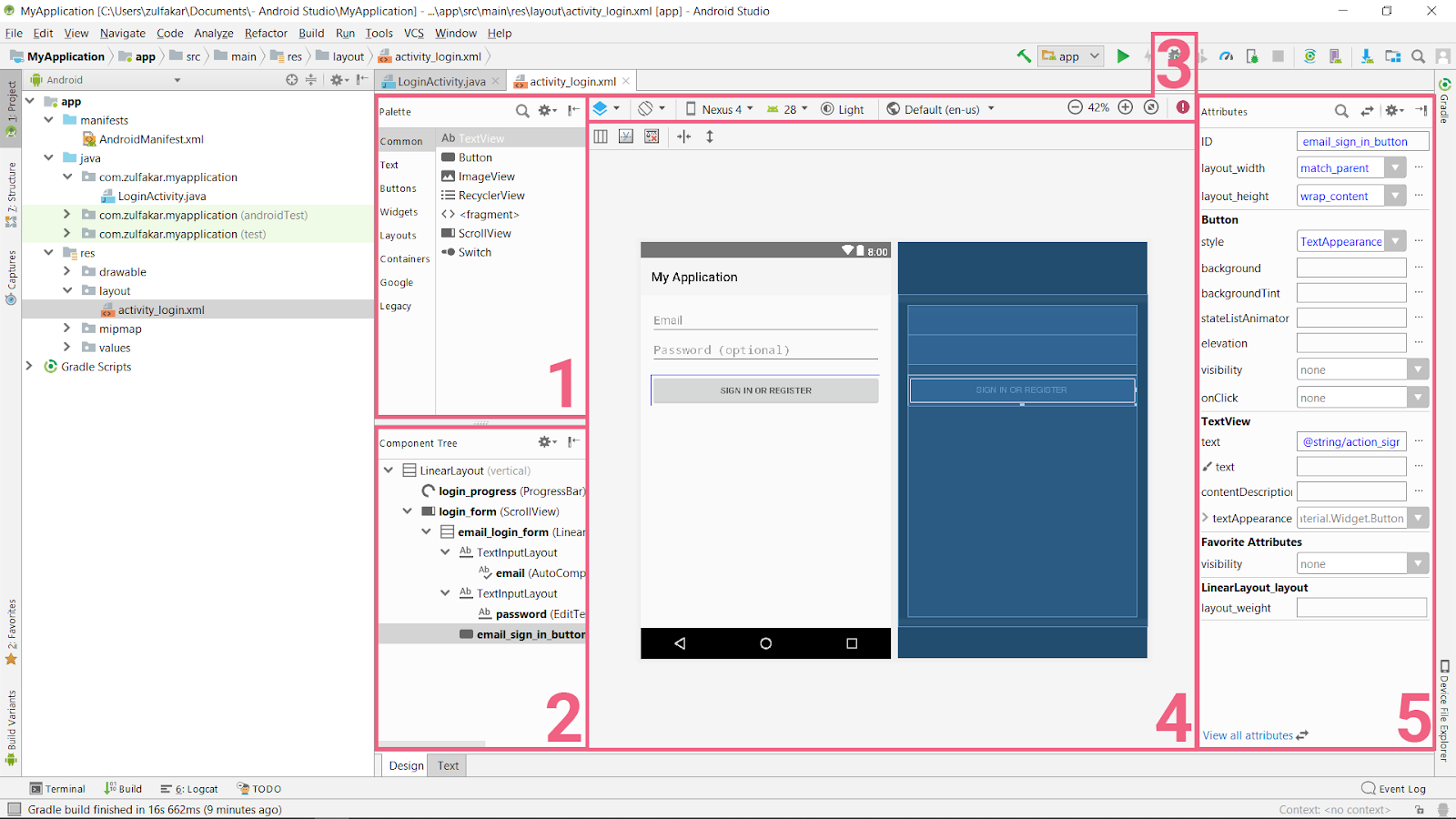The image size is (1456, 819).
Task: Select the RecyclerView palette item
Action: 482,196
